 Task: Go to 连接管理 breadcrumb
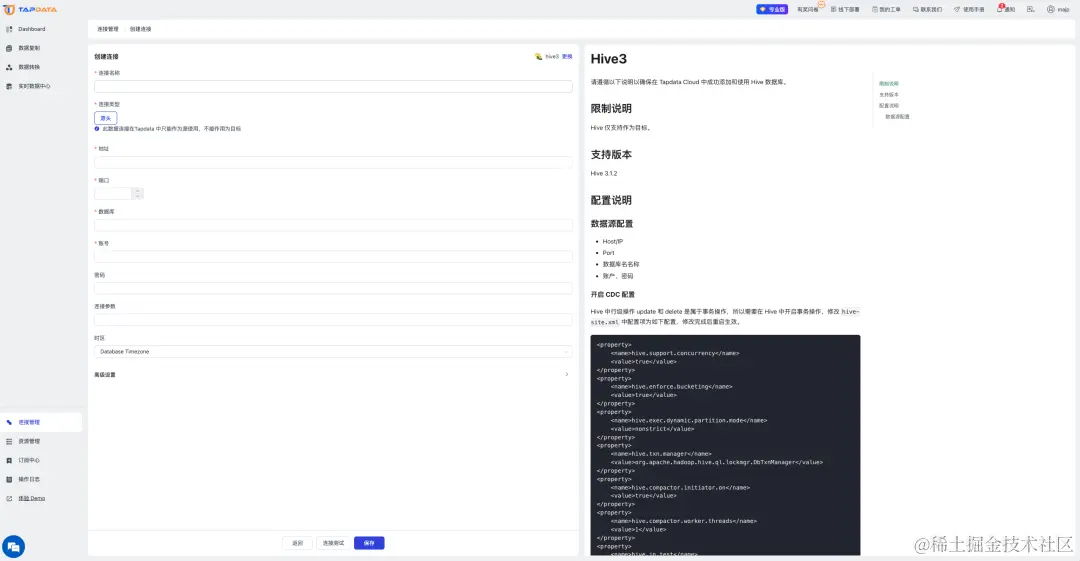pyautogui.click(x=107, y=29)
